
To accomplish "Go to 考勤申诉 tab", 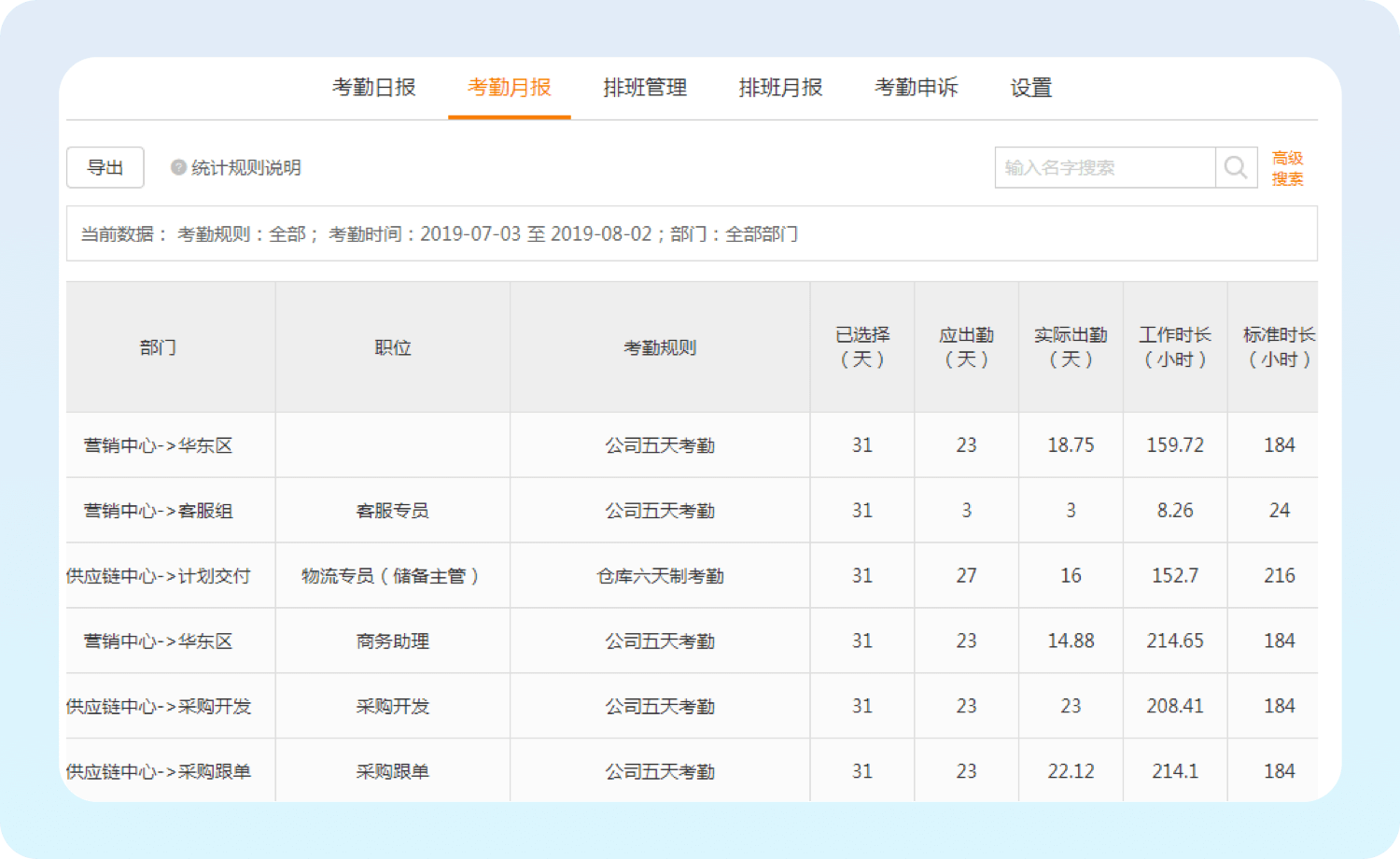I will (916, 88).
